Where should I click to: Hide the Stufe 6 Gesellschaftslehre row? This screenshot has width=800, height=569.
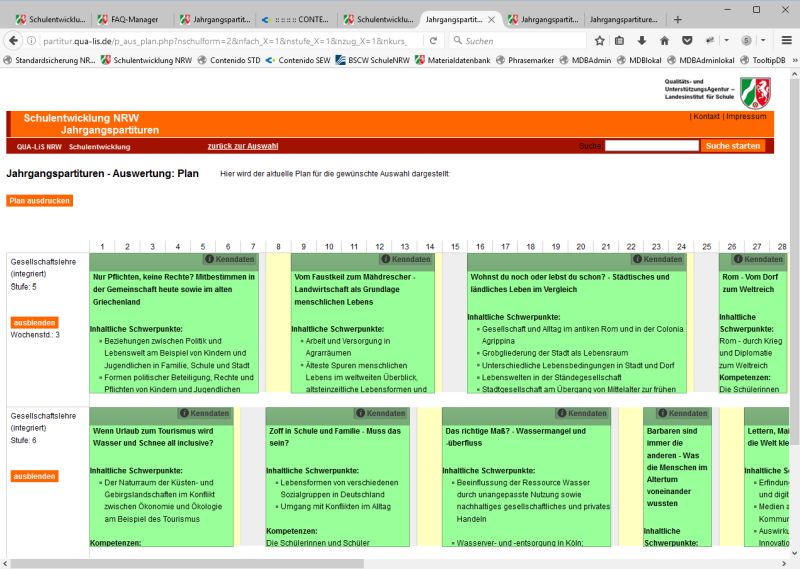pyautogui.click(x=34, y=476)
